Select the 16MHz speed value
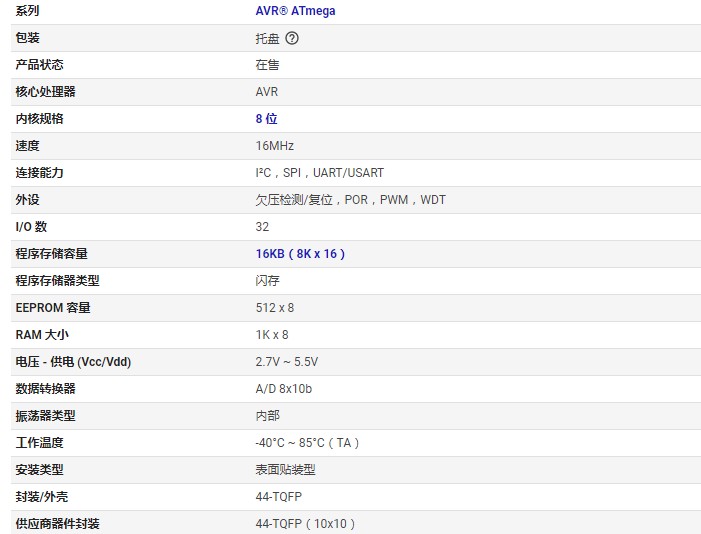Viewport: 701px width, 534px height. click(x=274, y=146)
